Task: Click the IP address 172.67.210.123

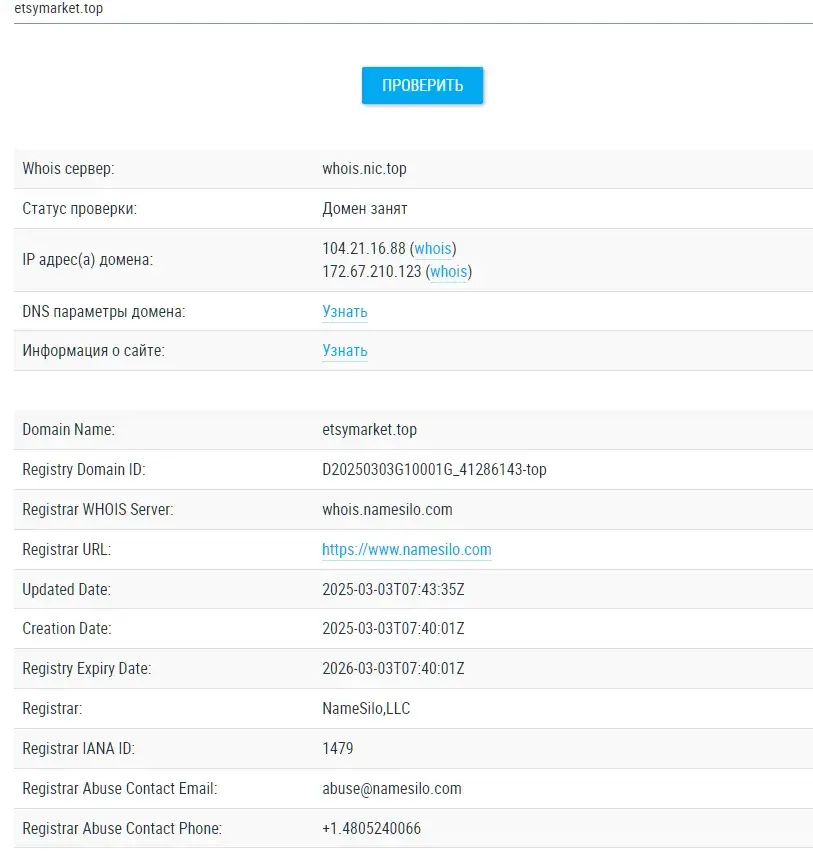Action: coord(372,271)
